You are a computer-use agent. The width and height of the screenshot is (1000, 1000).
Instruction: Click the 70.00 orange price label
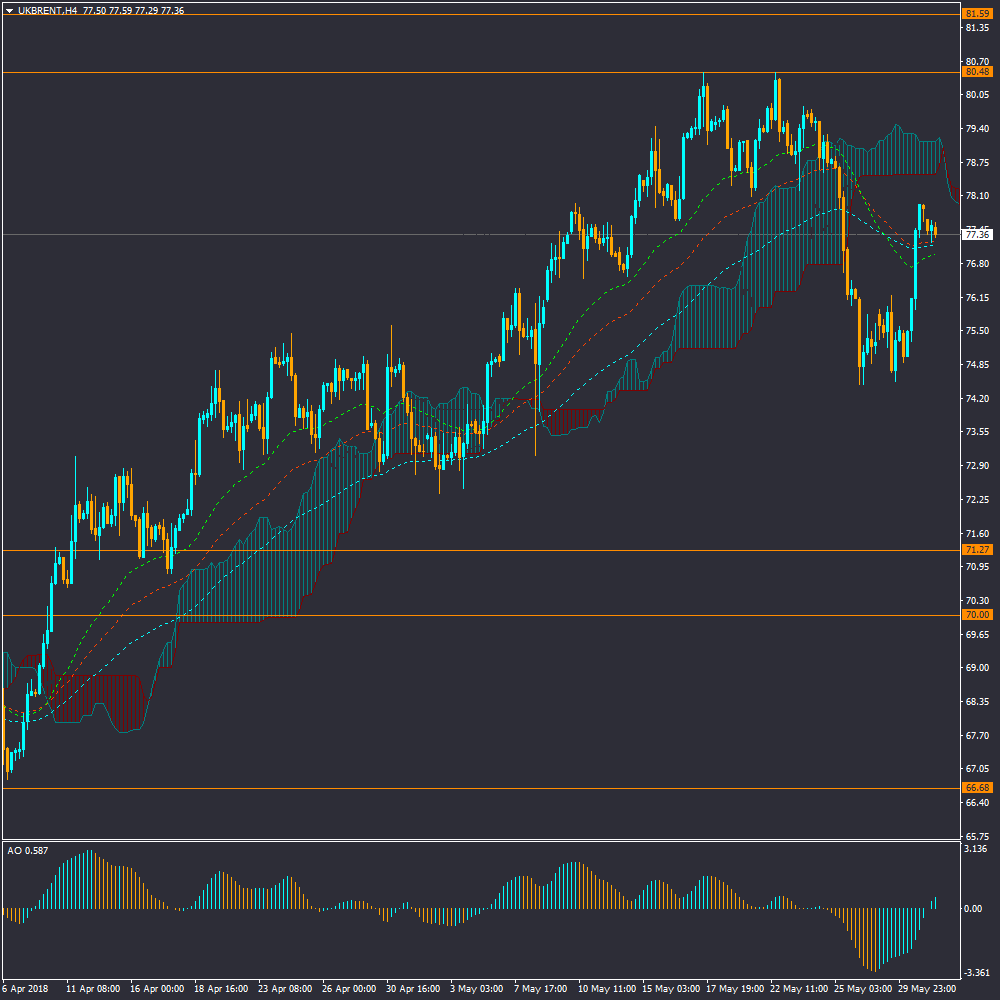[x=976, y=615]
